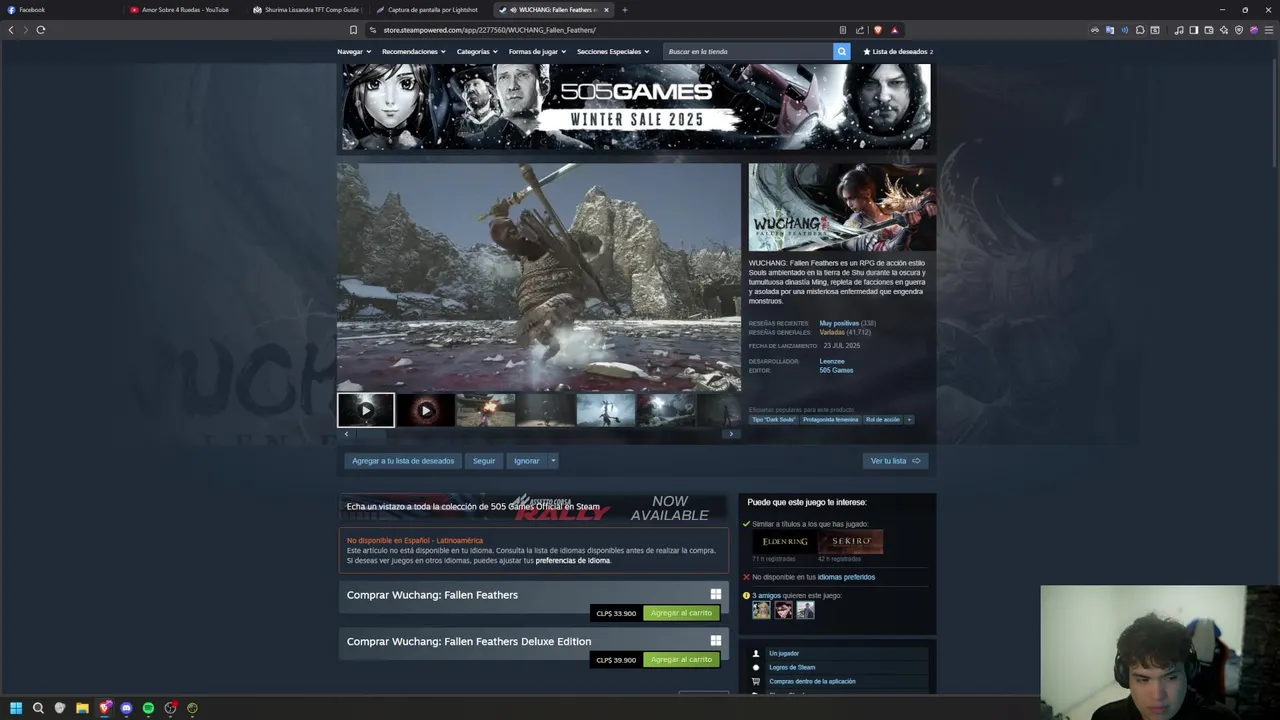1280x720 pixels.
Task: Click the Protagonista femenina tag
Action: pyautogui.click(x=830, y=419)
